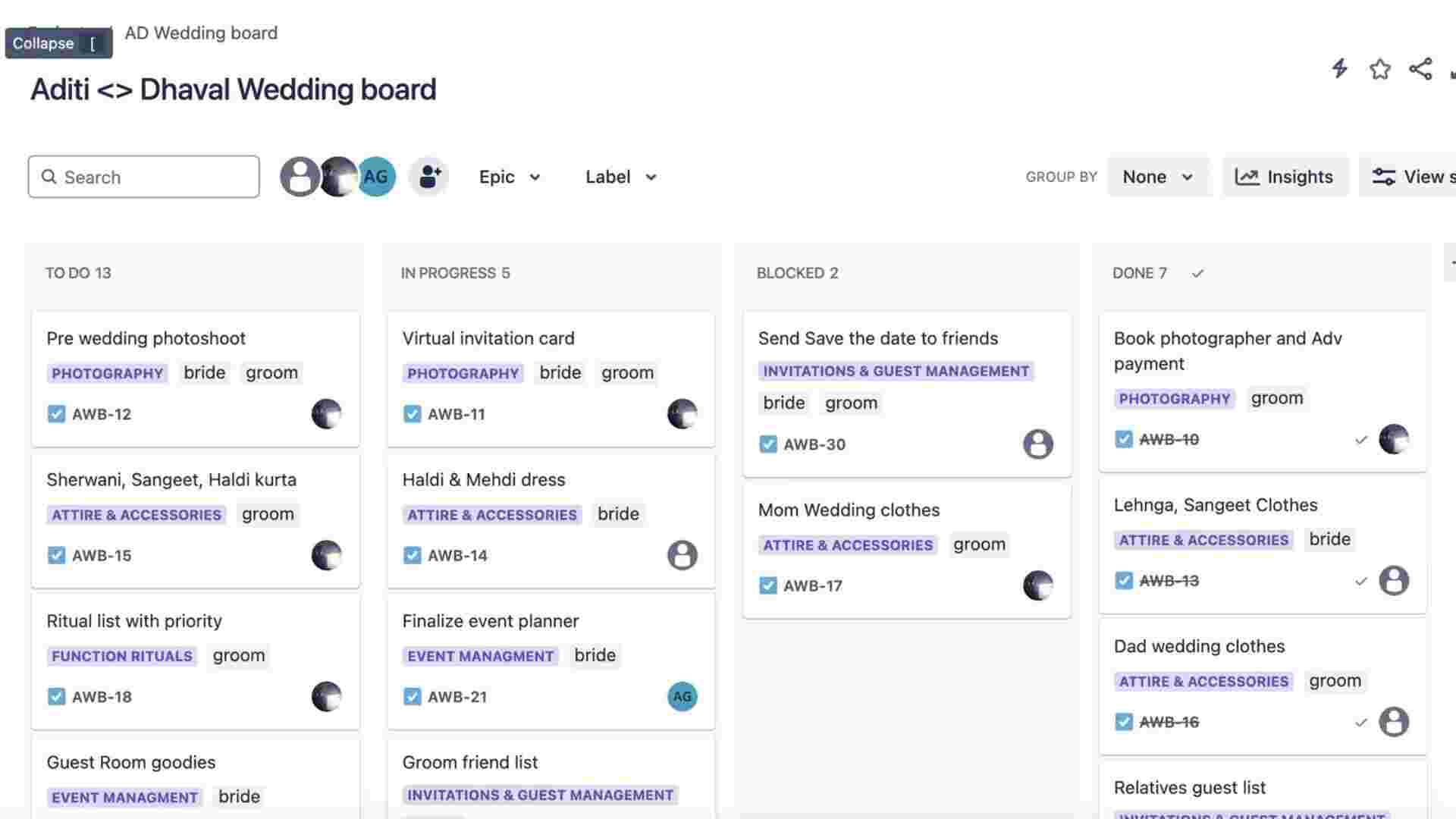Screen dimensions: 1456x819
Task: Open Mom Wedding clothes card
Action: (907, 551)
